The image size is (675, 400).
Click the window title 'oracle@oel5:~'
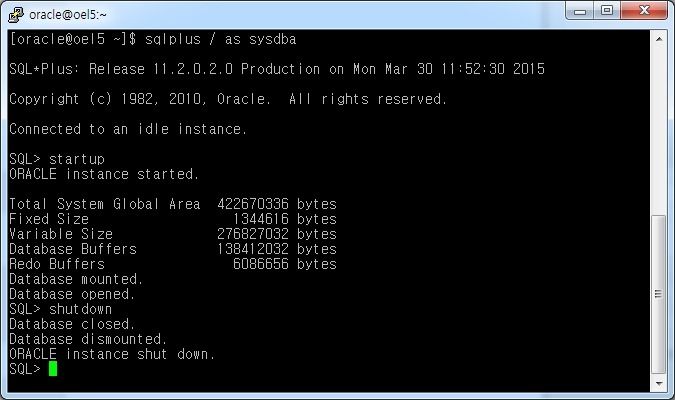tap(68, 15)
